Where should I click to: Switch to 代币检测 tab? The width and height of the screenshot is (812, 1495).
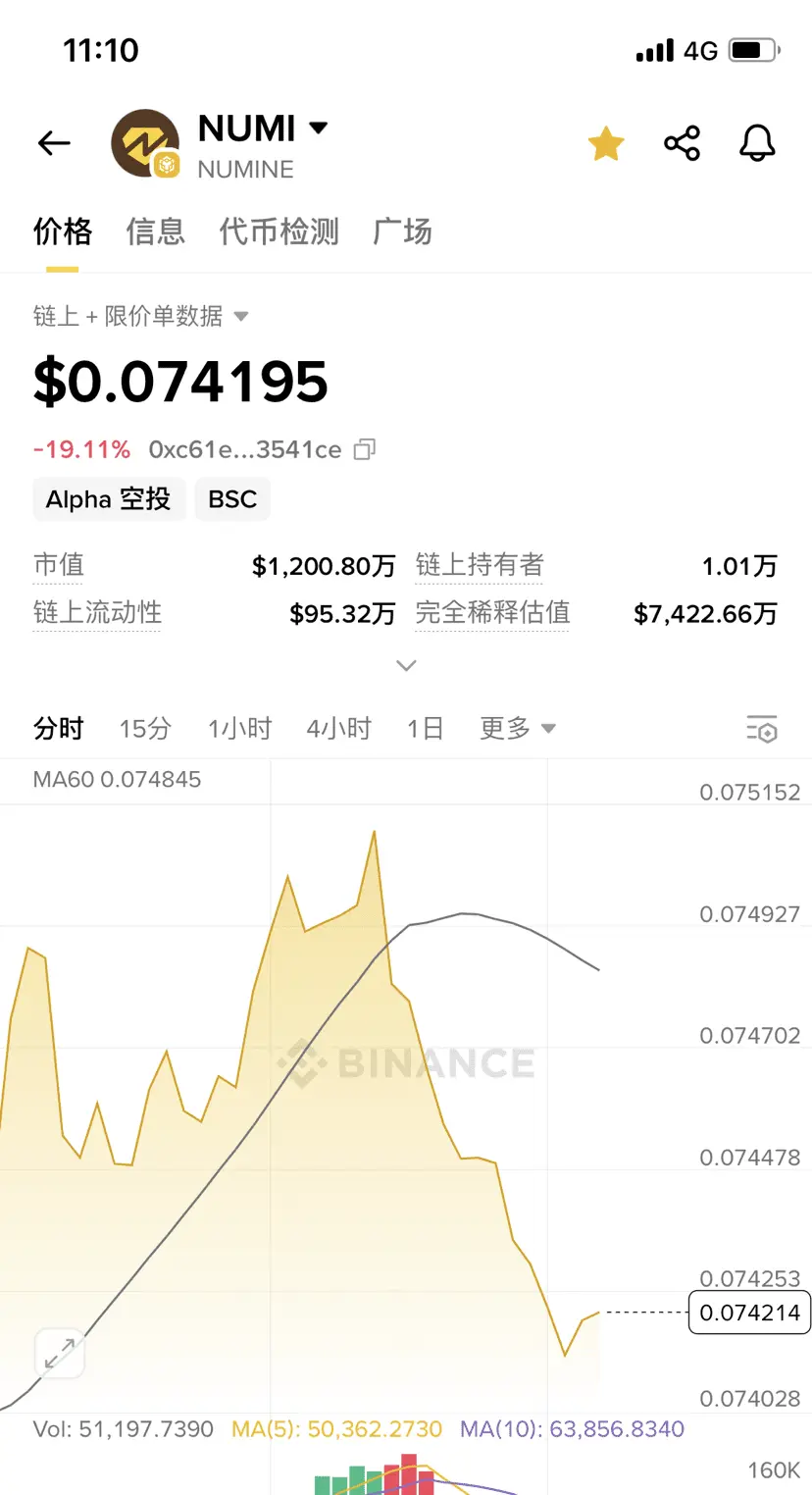tap(279, 232)
